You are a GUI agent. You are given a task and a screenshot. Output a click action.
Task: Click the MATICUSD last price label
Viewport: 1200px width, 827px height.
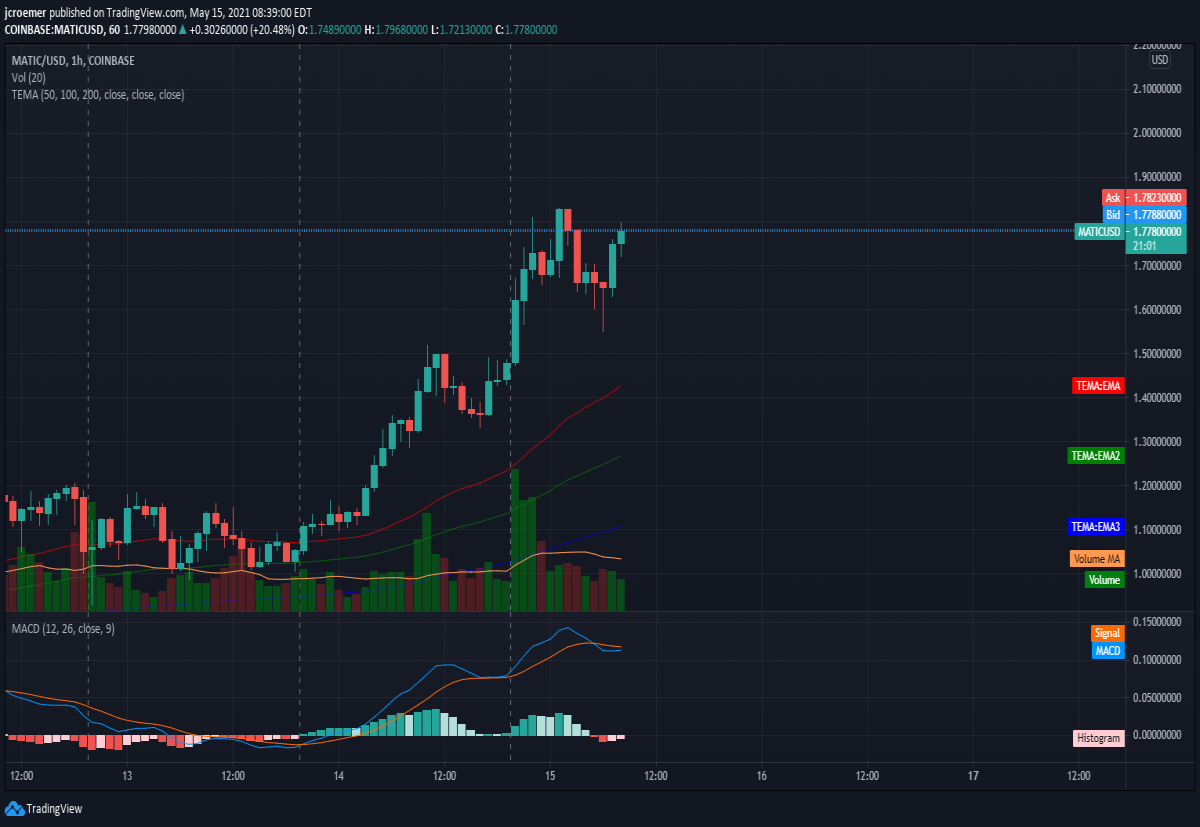1099,232
